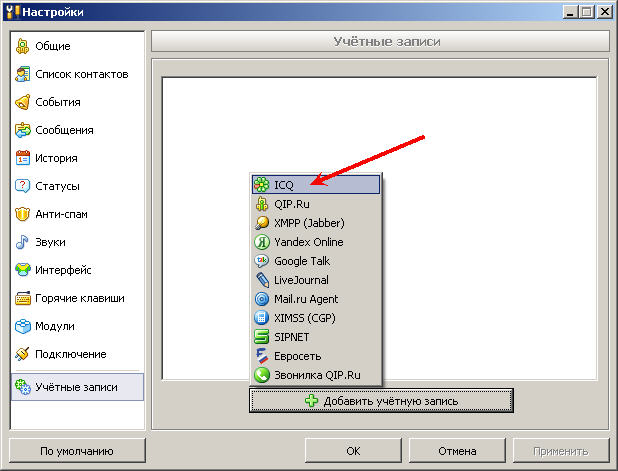The image size is (618, 471).
Task: Select XMPP (Jabber) menu entry
Action: [x=316, y=223]
